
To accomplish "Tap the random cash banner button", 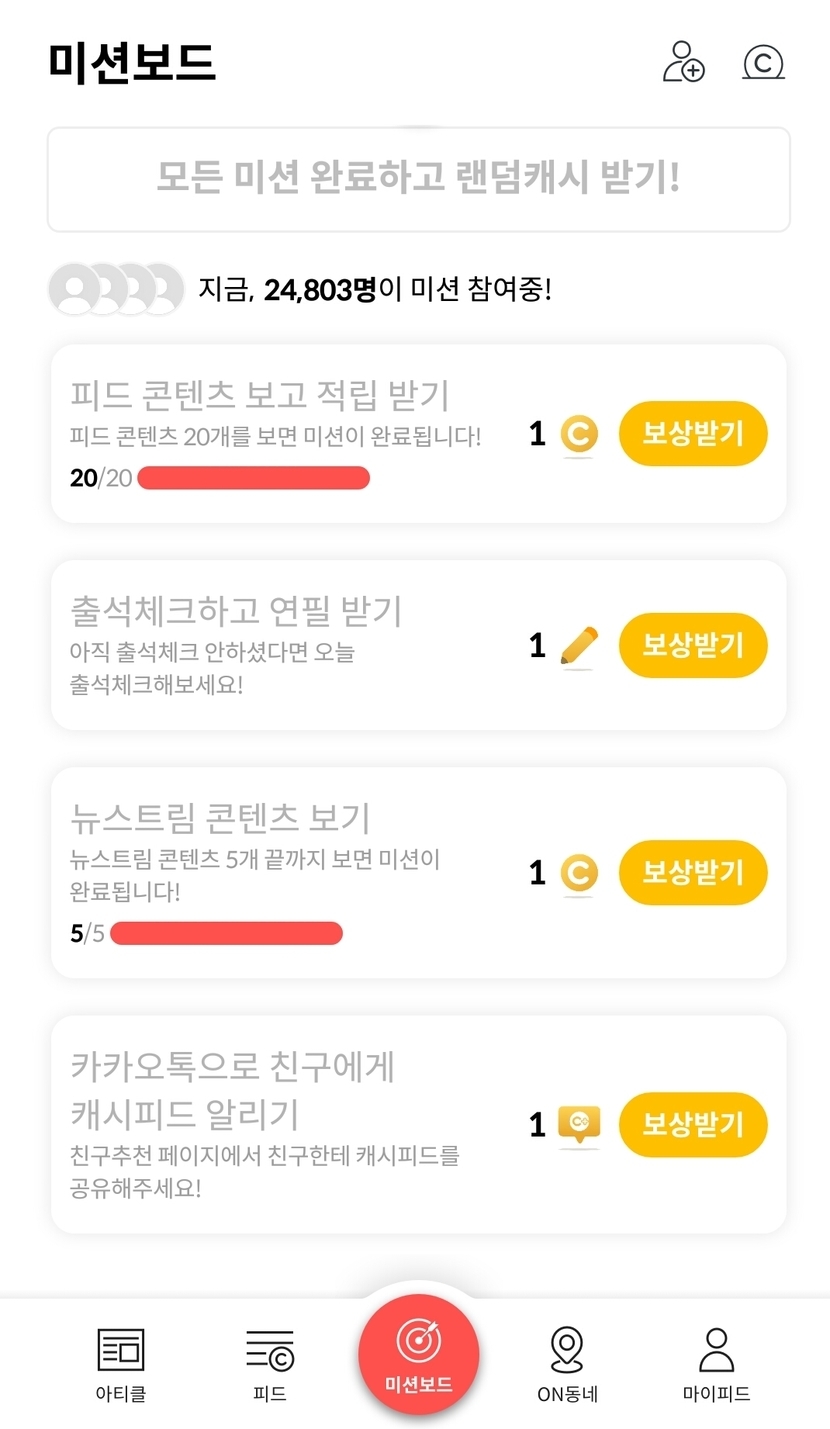I will 418,179.
